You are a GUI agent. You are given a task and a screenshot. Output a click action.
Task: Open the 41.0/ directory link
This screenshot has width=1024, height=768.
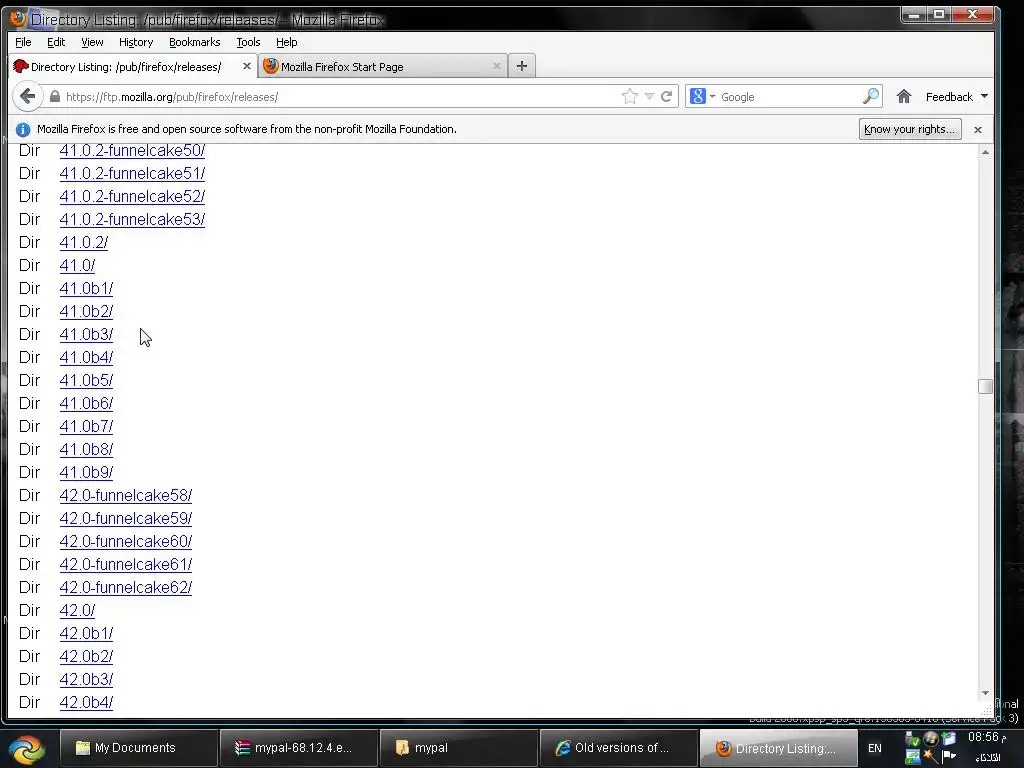pyautogui.click(x=77, y=265)
